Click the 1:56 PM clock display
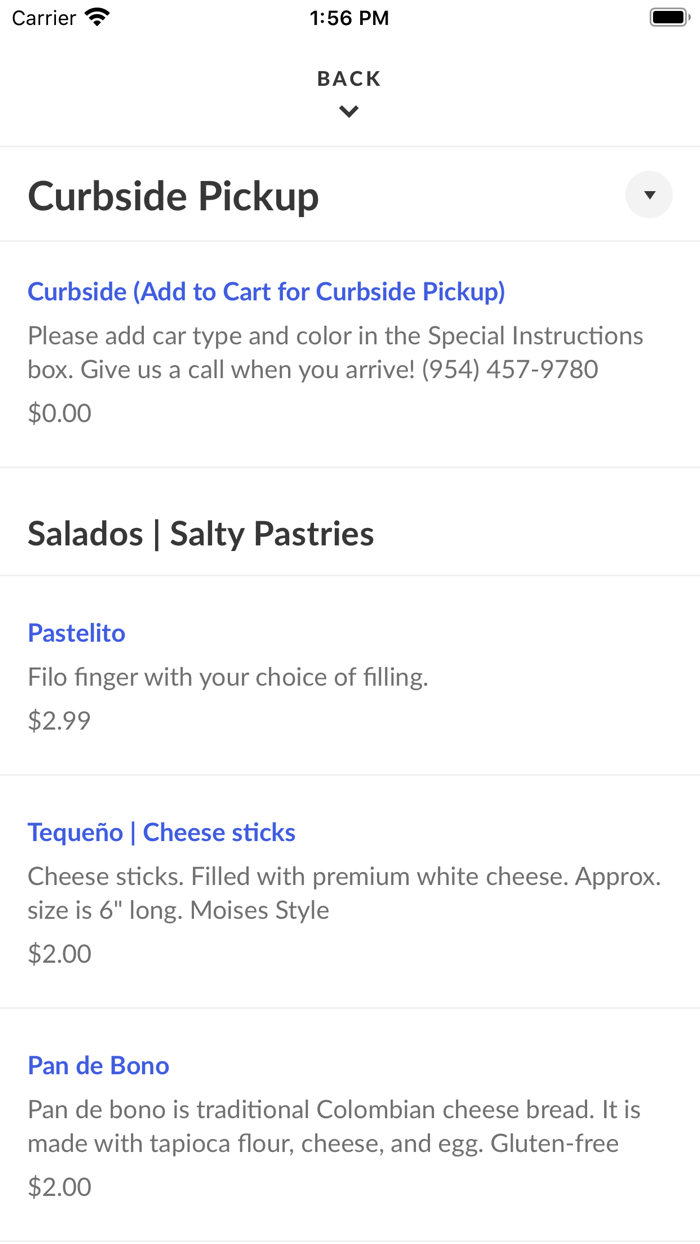This screenshot has height=1244, width=700. (x=348, y=16)
